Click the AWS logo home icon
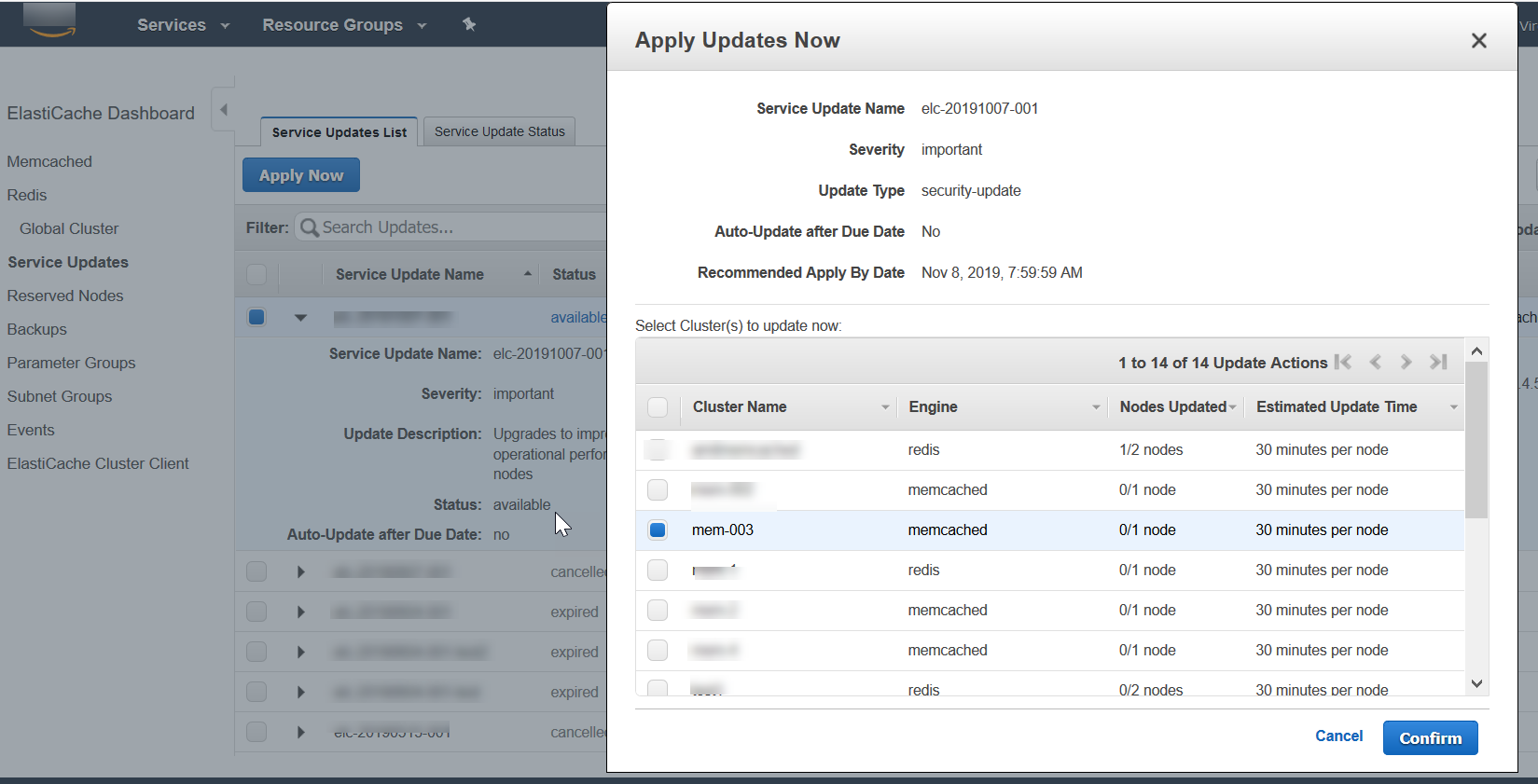This screenshot has width=1538, height=784. tap(50, 21)
